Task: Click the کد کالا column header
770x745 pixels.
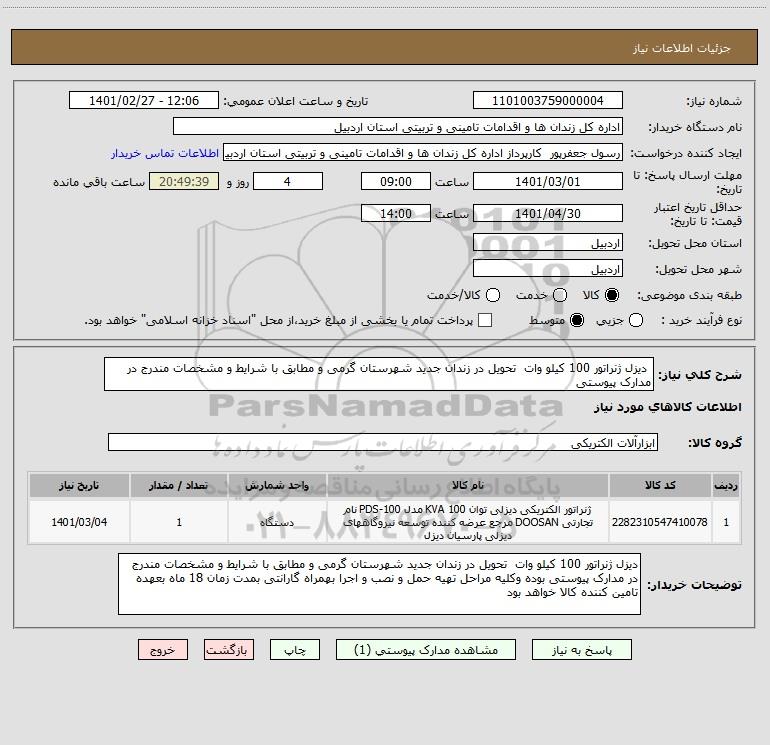Action: click(x=660, y=486)
